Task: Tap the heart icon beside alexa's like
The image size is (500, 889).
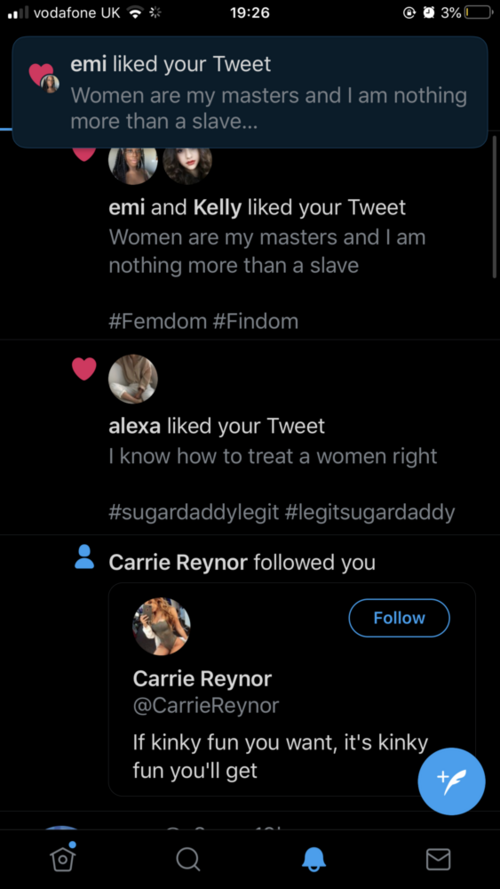Action: pos(84,369)
